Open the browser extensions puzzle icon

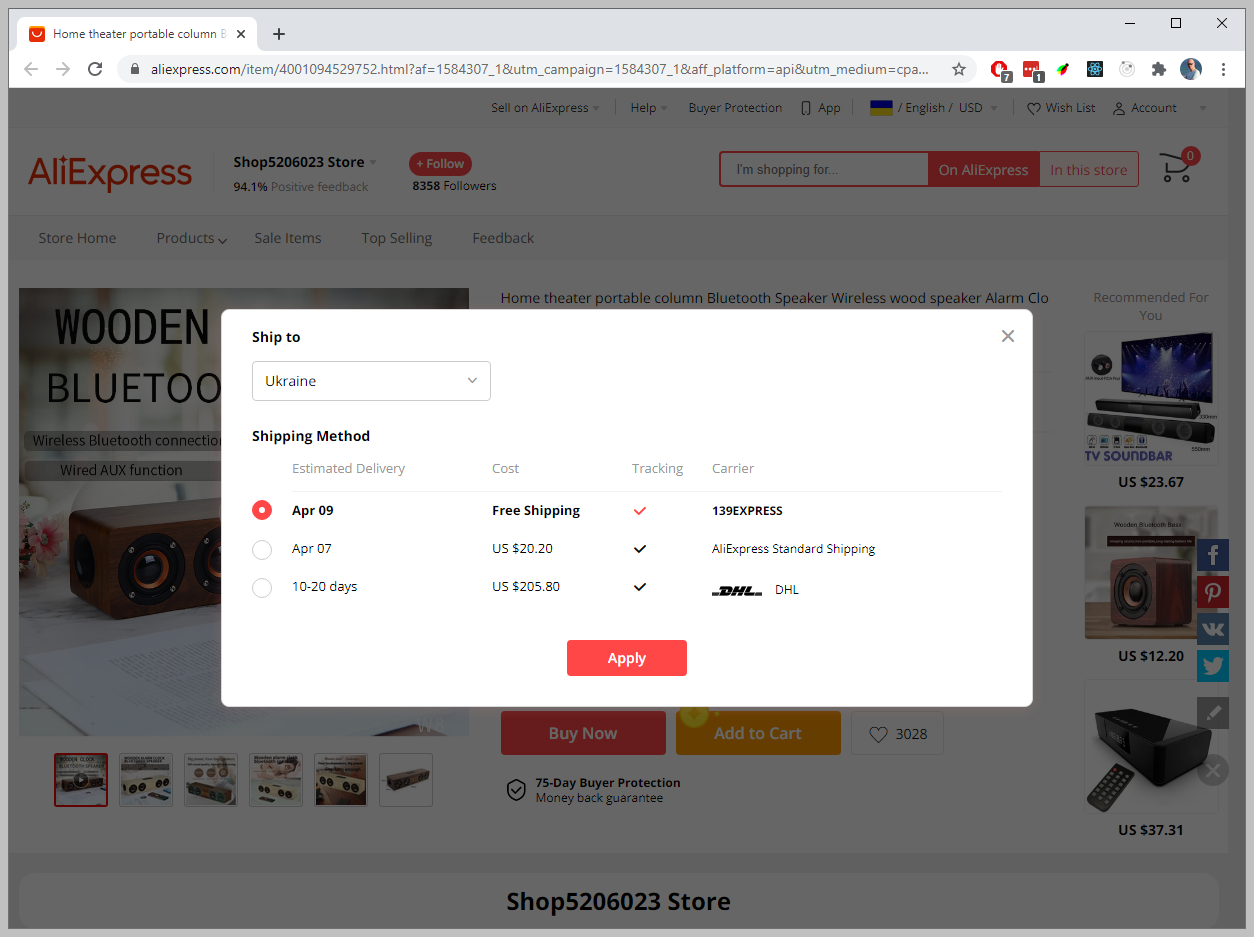[1159, 69]
